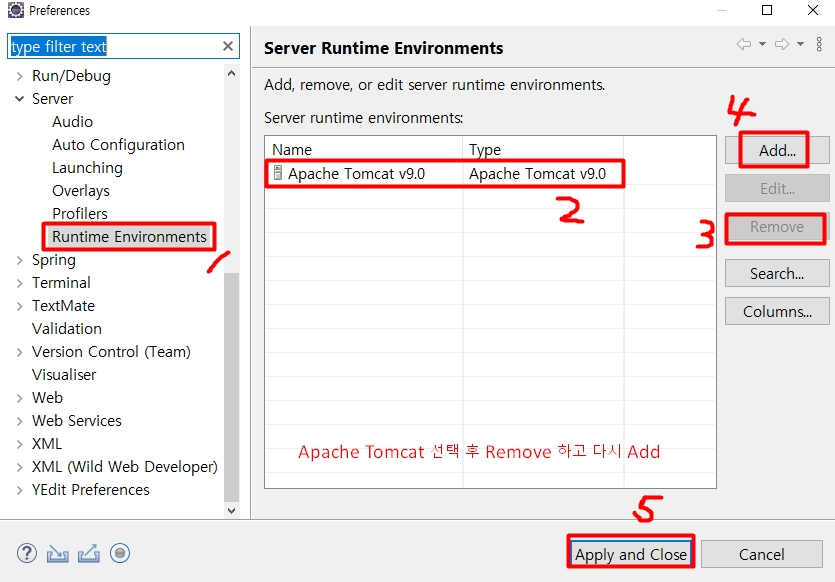The image size is (835, 582).
Task: Expand the TextMate tree node
Action: click(20, 306)
